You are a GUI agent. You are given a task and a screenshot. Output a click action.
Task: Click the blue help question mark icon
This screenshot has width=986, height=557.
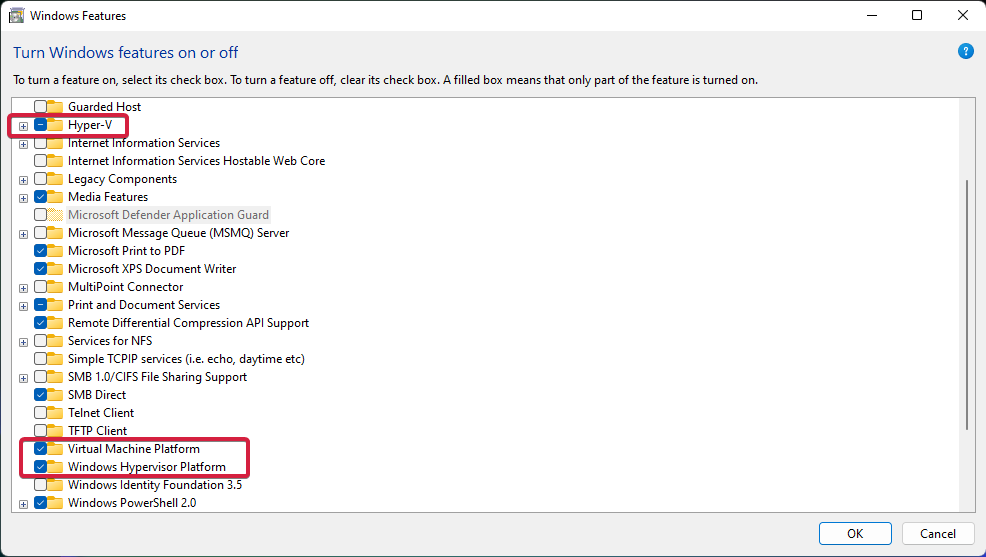tap(965, 52)
